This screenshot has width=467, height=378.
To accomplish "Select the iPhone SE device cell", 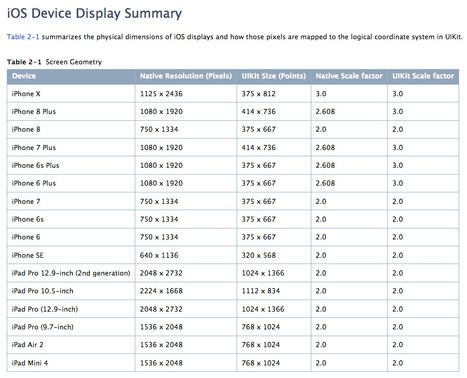I will [71, 255].
